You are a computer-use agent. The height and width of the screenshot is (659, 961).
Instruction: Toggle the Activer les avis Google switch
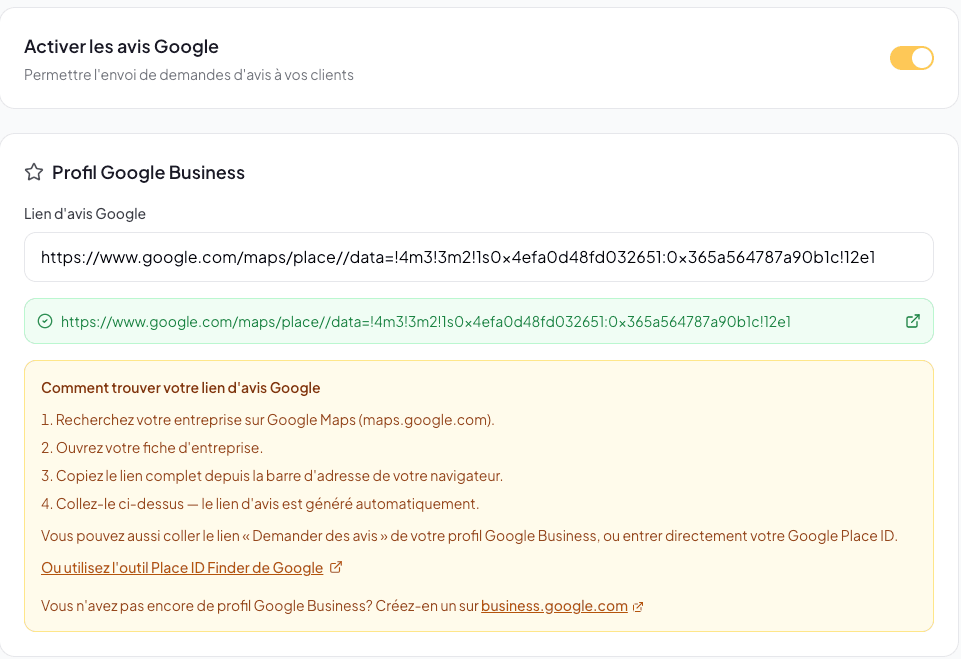[x=911, y=58]
